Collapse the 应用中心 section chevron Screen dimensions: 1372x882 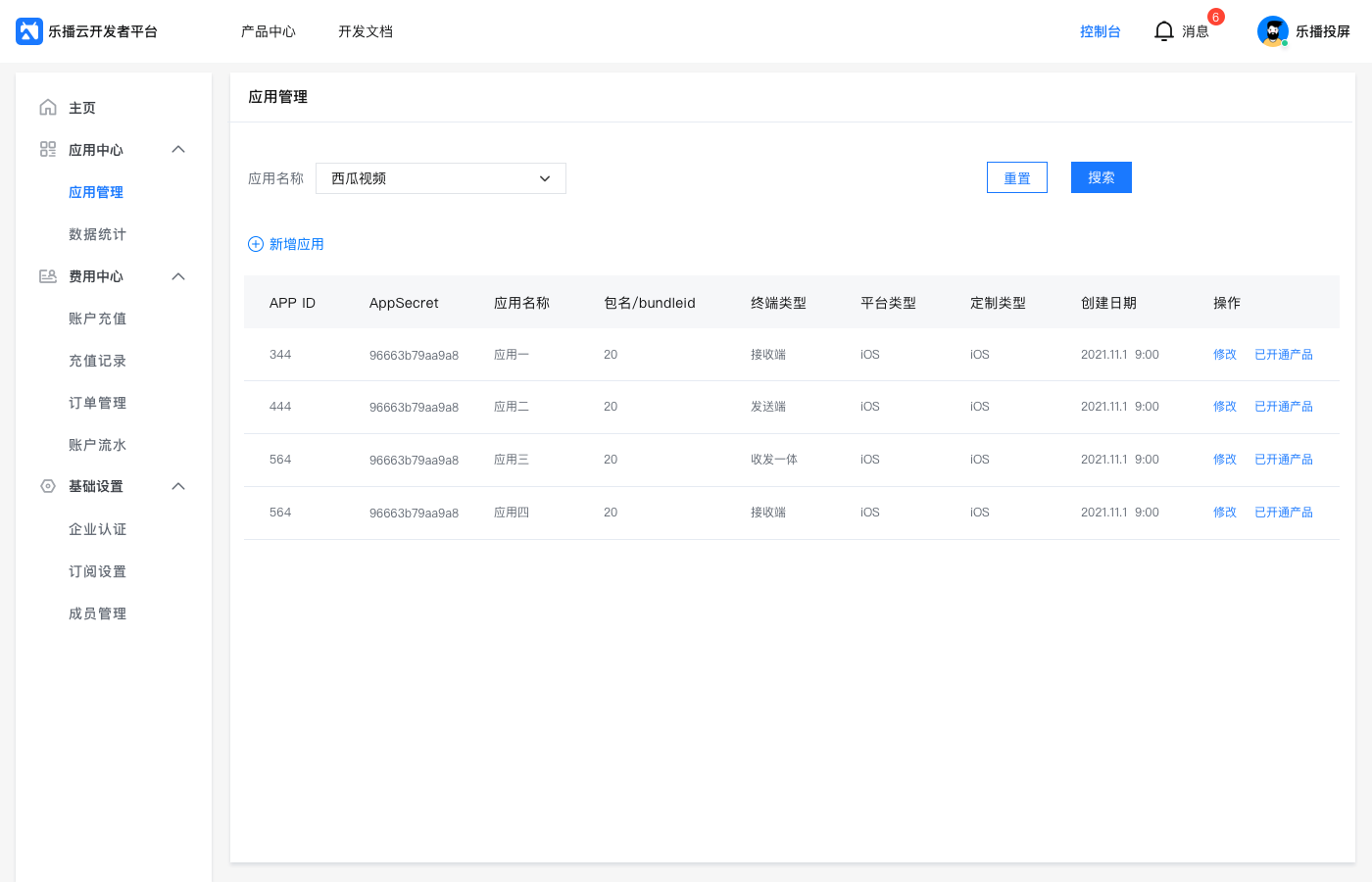click(x=178, y=150)
